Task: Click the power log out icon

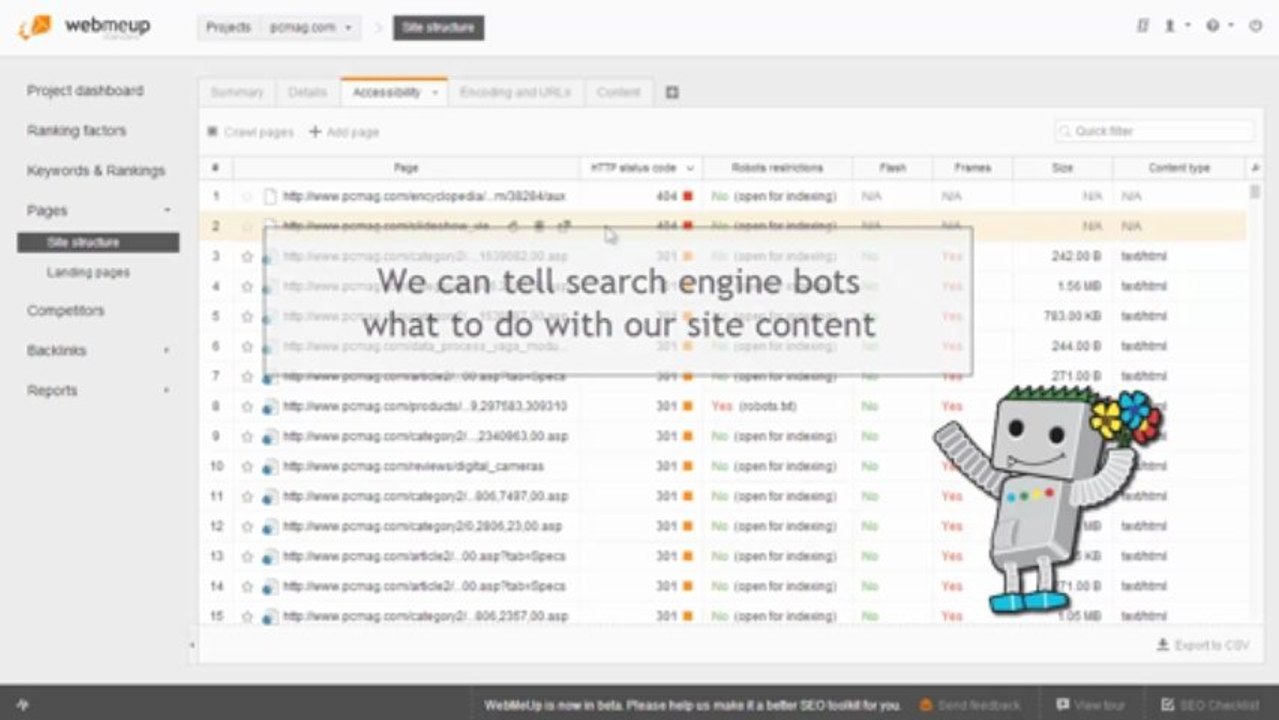Action: click(1256, 26)
